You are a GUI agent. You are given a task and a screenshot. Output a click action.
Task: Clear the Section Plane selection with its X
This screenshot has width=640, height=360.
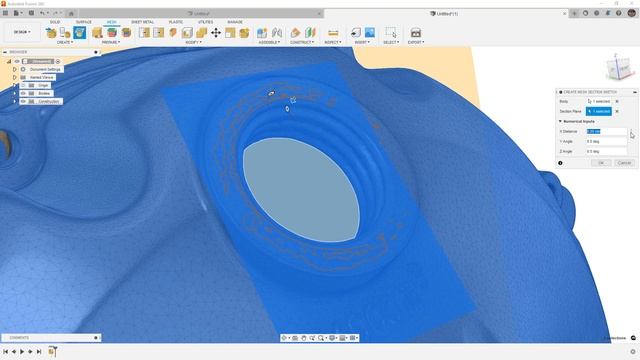pyautogui.click(x=617, y=111)
